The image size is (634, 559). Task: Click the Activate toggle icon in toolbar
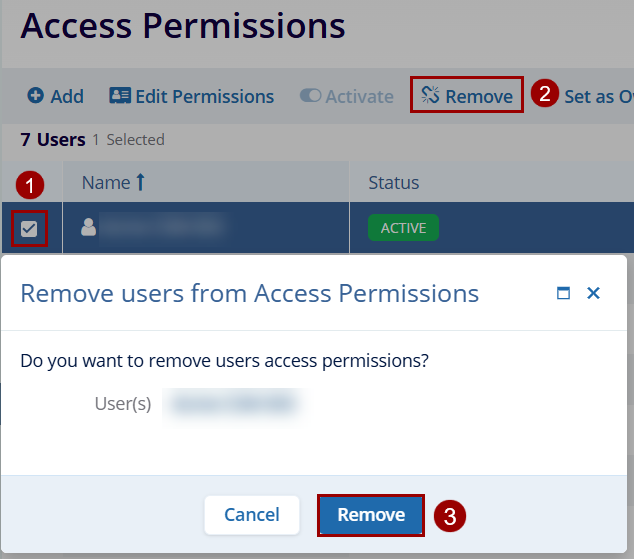[310, 96]
